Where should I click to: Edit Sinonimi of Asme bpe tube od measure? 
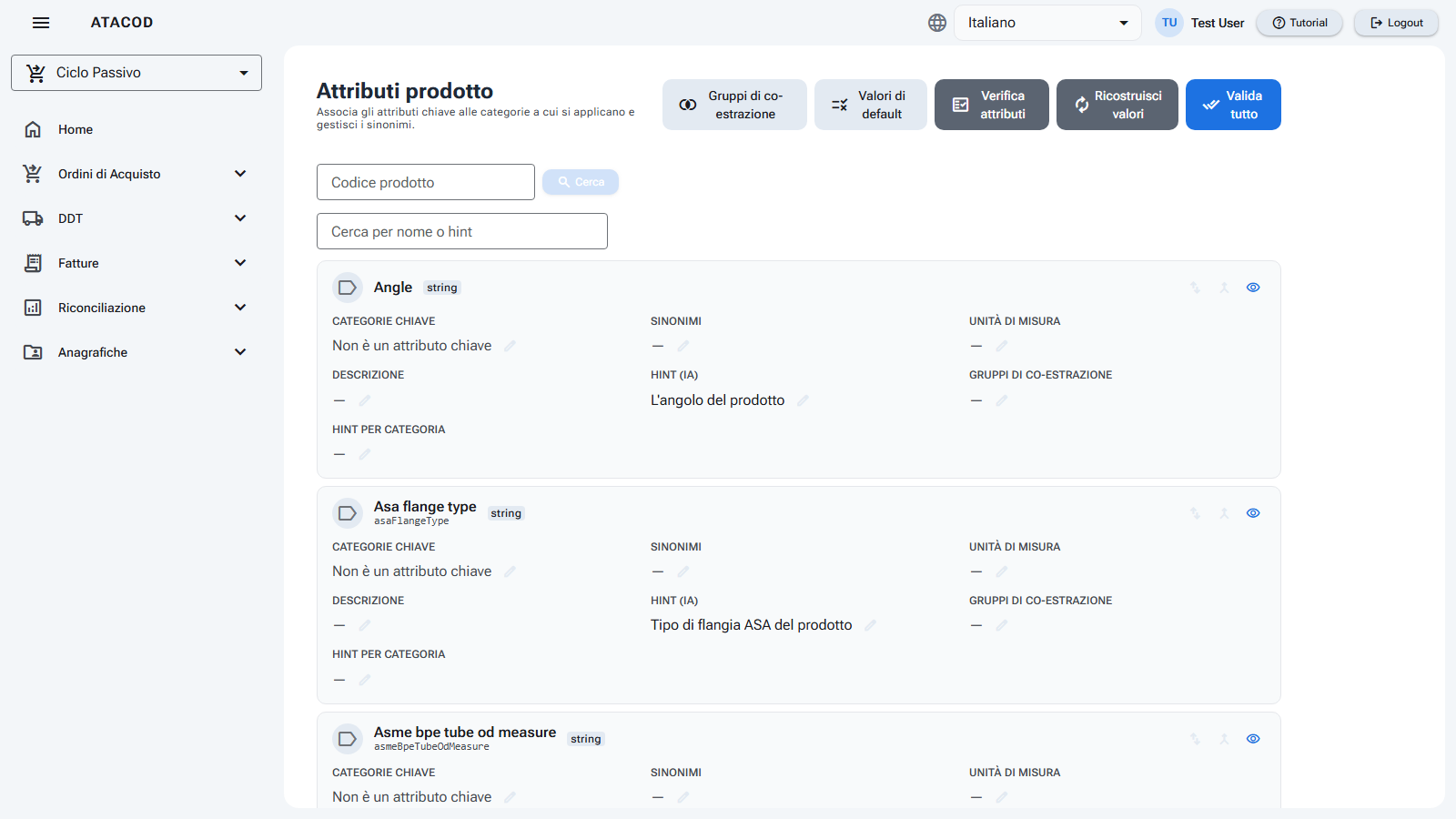(x=682, y=797)
